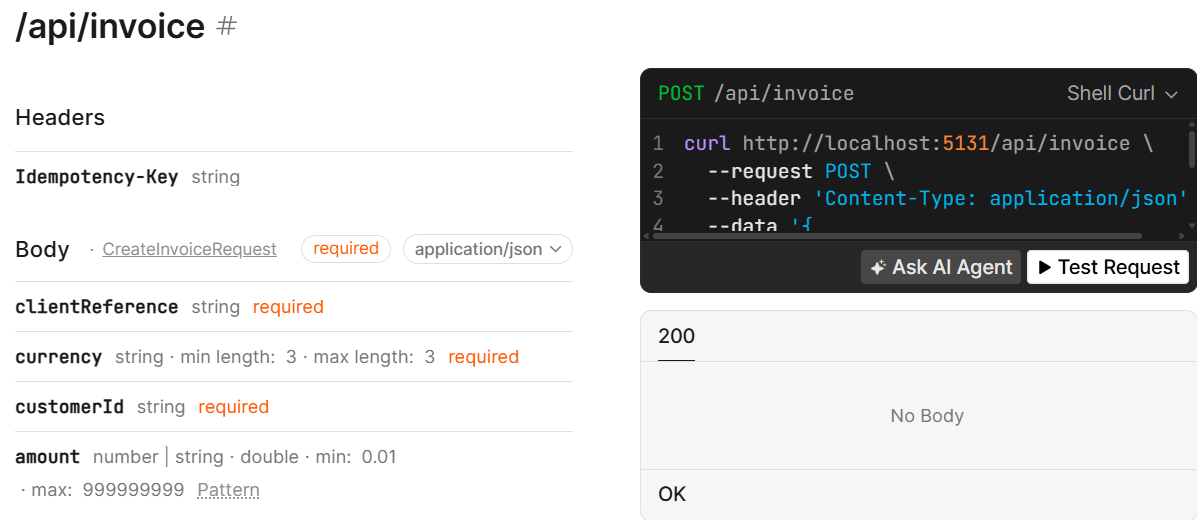Click the # anchor beside /api/invoice heading

click(x=227, y=27)
